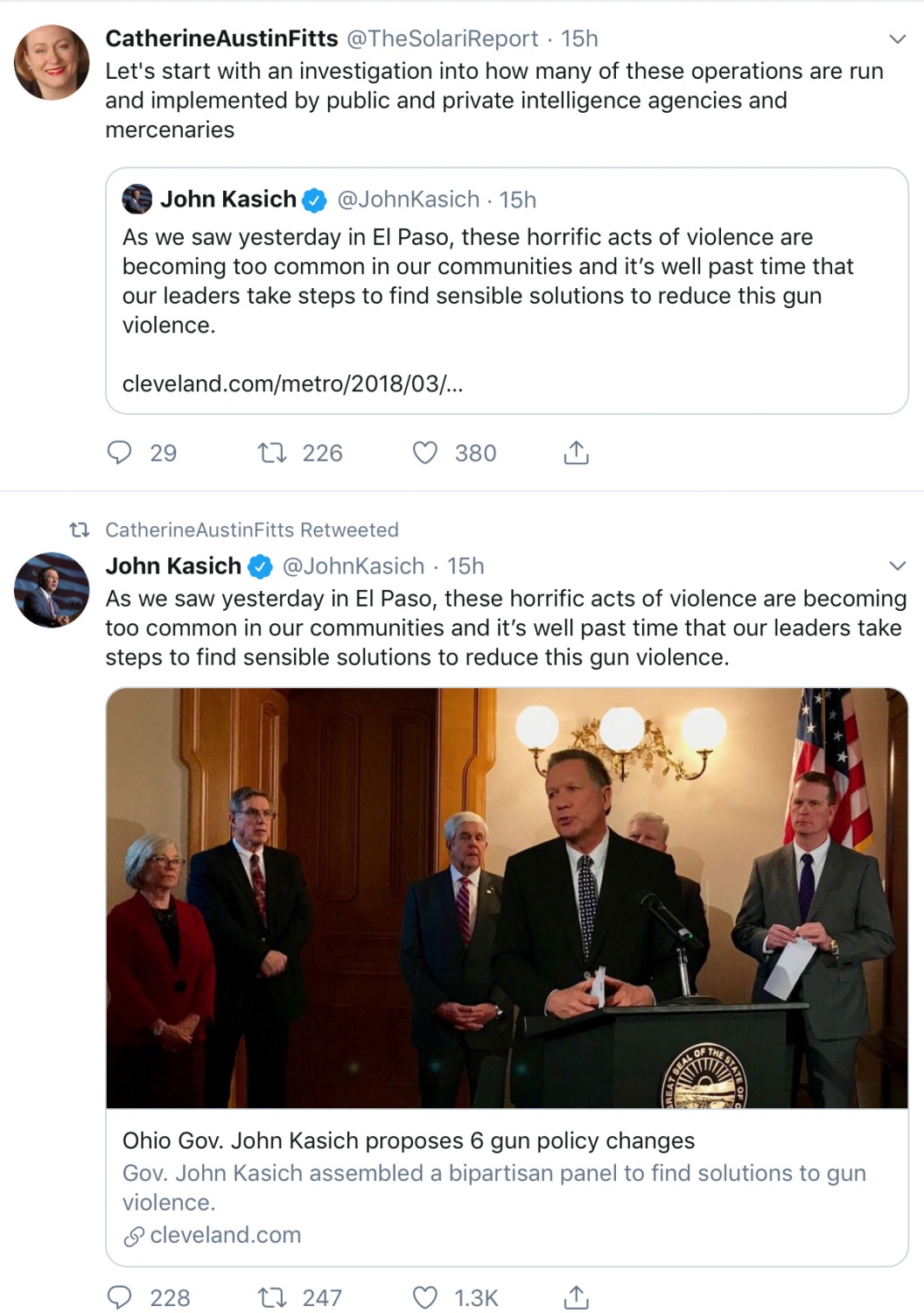The image size is (924, 1313).
Task: Click 'CatherineAustinFitts Retweeted' label
Action: click(251, 530)
